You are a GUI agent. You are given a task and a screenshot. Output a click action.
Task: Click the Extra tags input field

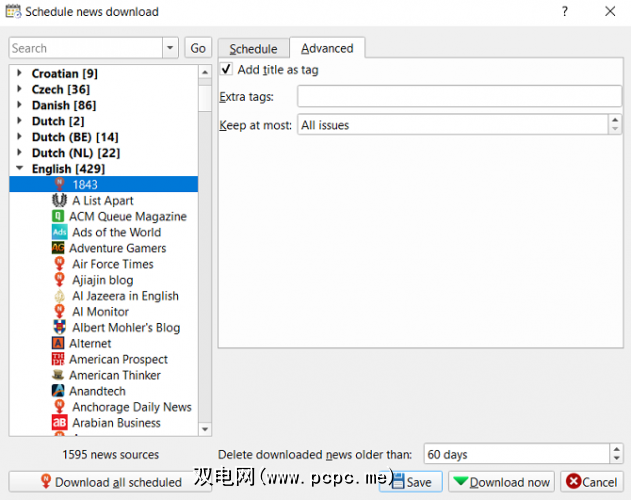point(460,96)
